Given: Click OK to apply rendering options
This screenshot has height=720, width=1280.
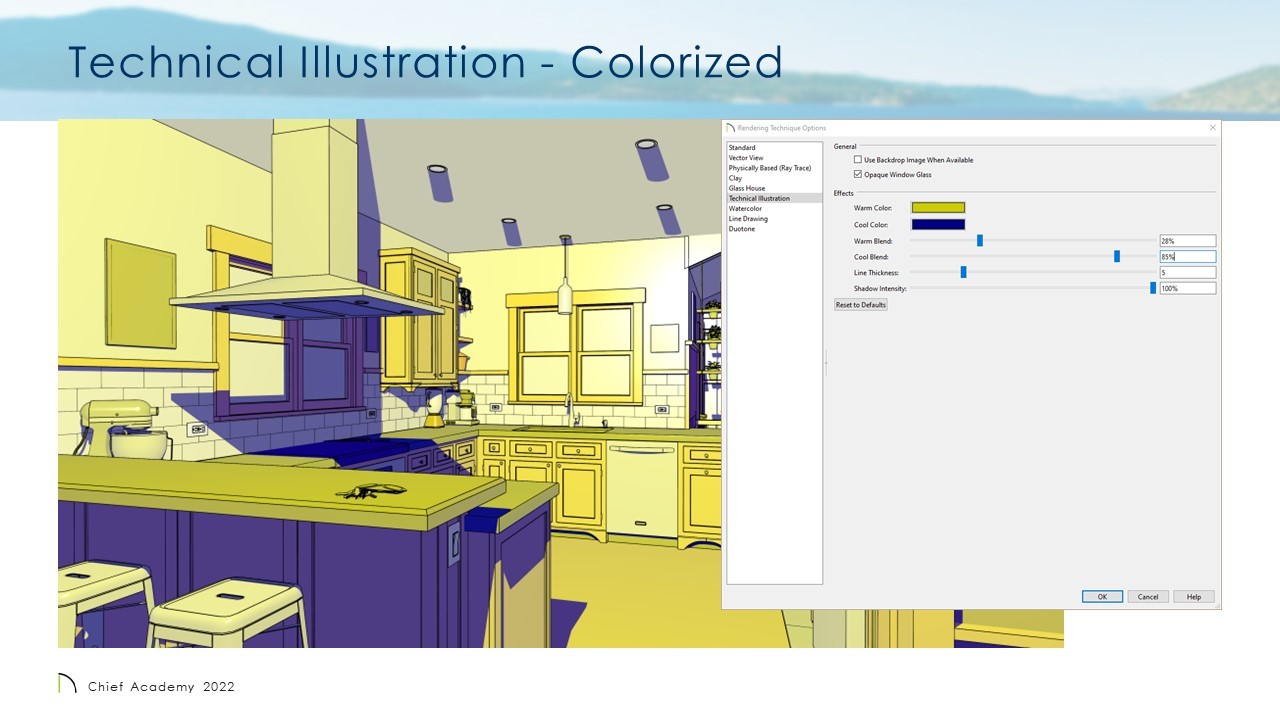Looking at the screenshot, I should tap(1102, 597).
